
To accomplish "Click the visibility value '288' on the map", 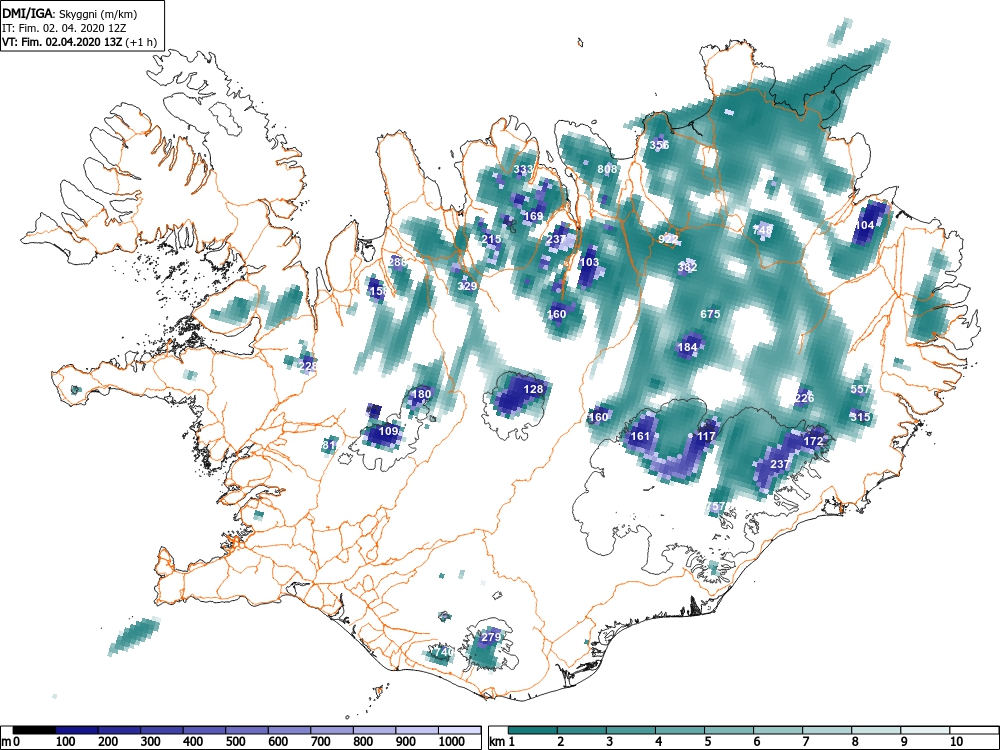I will [x=397, y=262].
